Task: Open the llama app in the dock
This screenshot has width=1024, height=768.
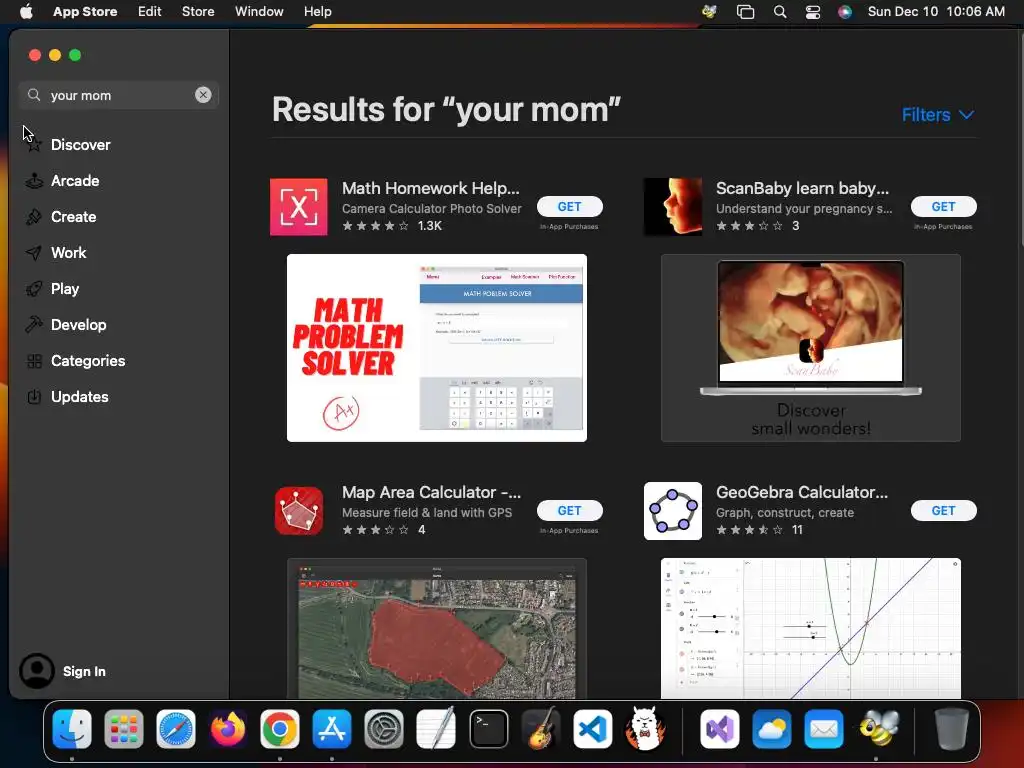Action: coord(645,729)
